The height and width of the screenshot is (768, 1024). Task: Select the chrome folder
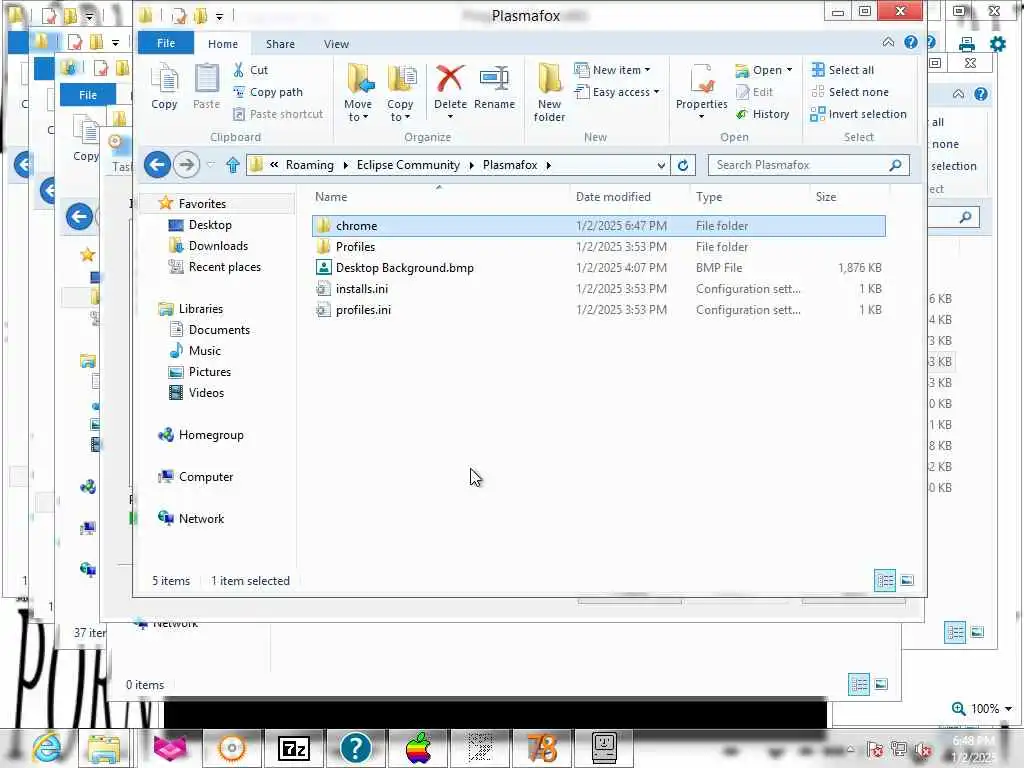click(599, 226)
